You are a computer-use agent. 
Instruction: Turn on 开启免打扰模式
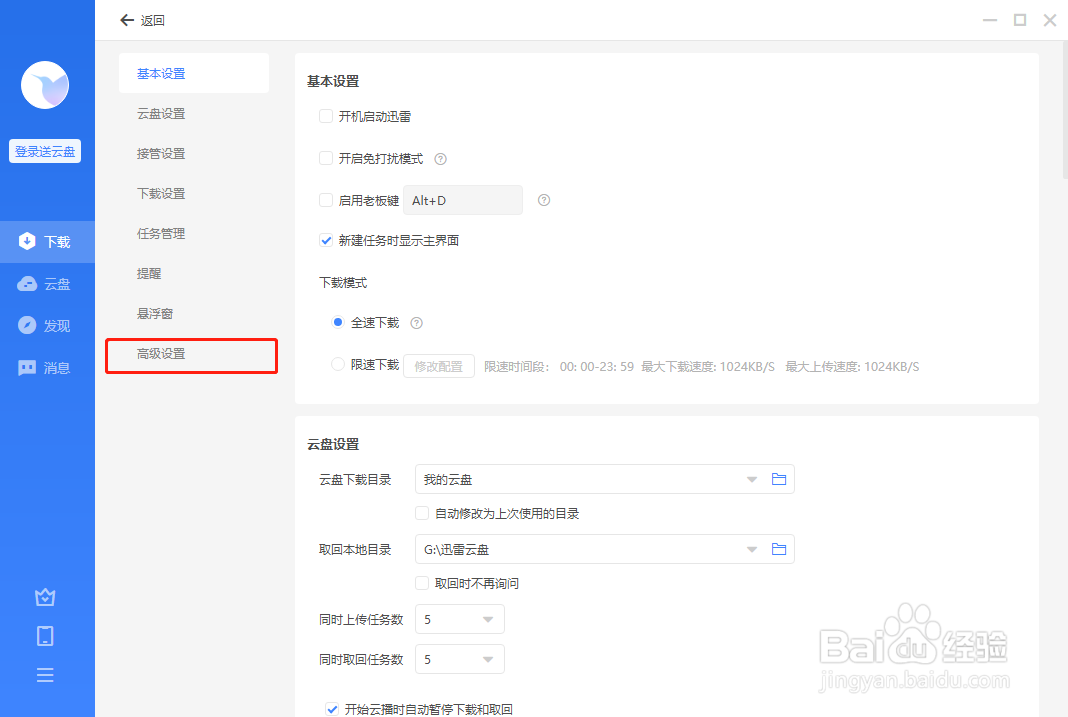coord(326,158)
